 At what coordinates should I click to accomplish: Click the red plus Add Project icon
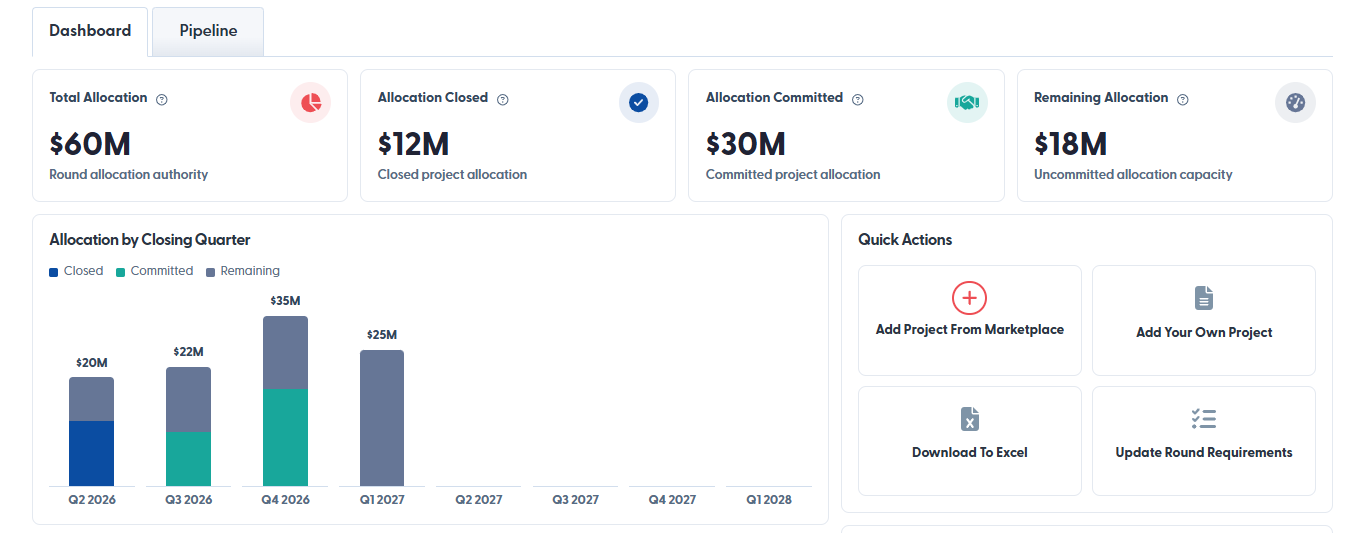(969, 298)
